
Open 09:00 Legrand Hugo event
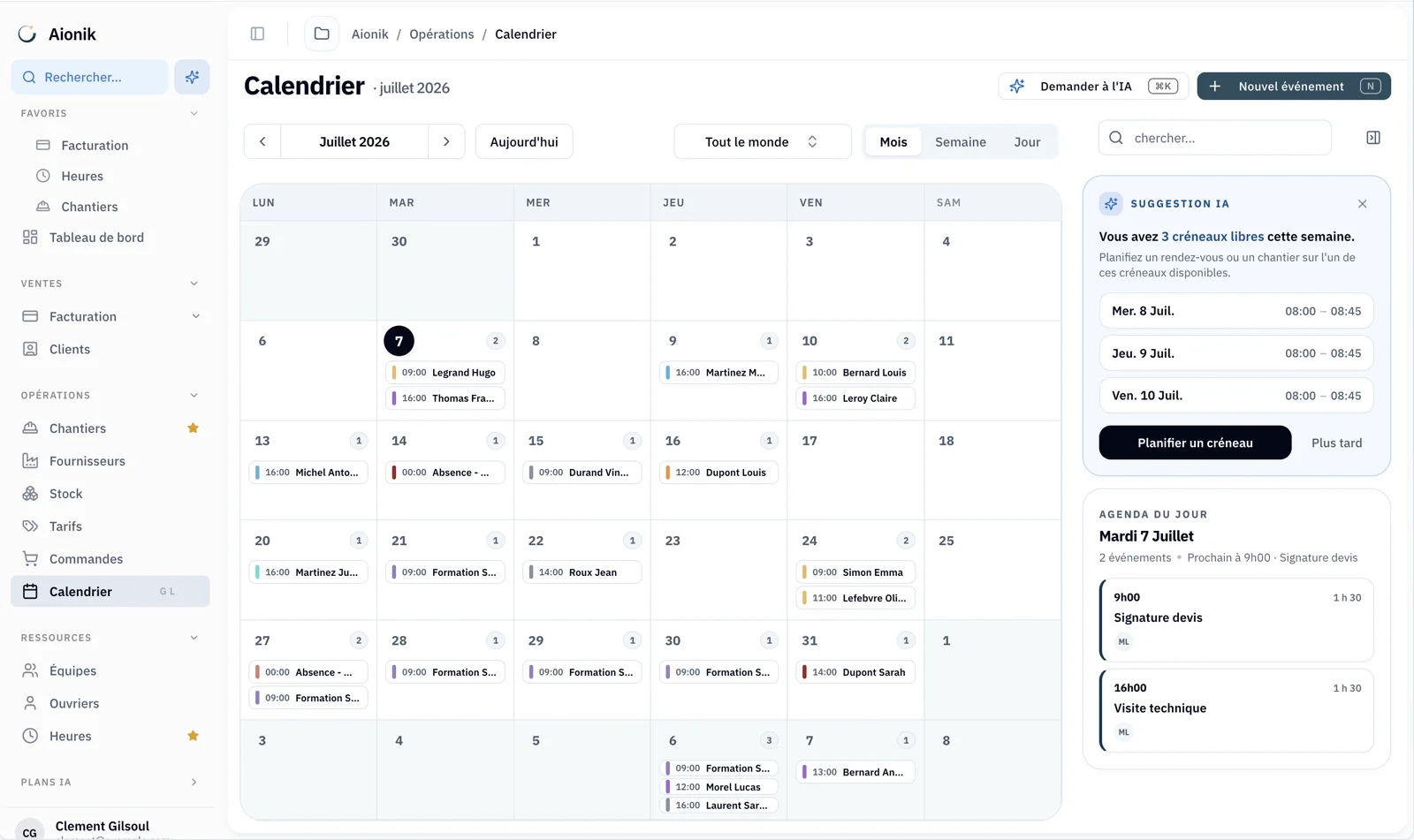click(445, 373)
